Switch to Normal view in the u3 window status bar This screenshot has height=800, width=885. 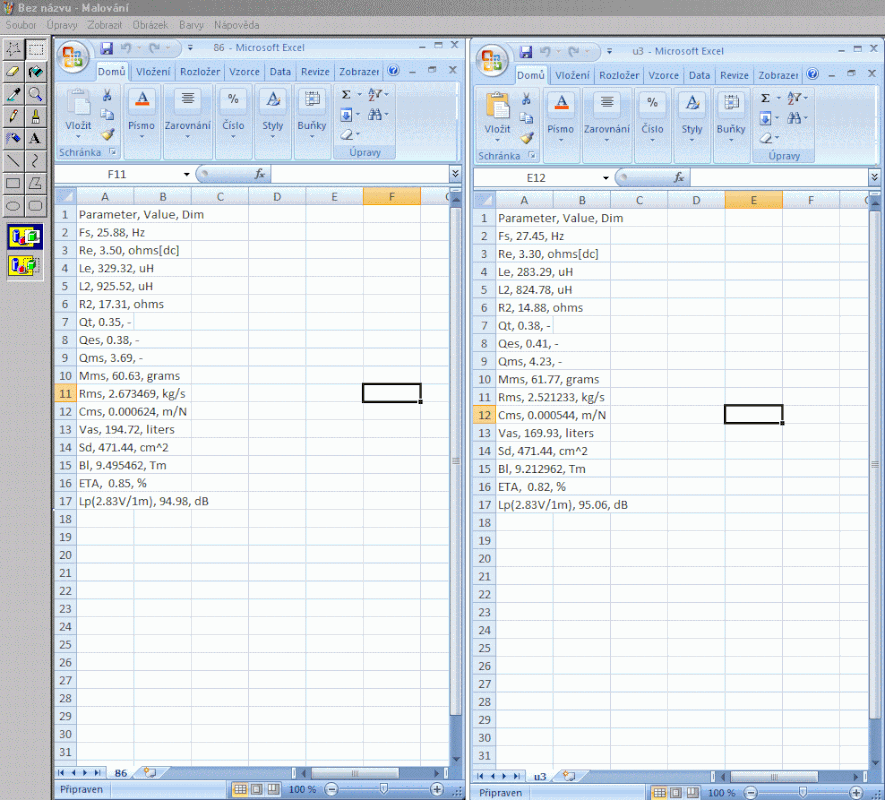coord(659,793)
